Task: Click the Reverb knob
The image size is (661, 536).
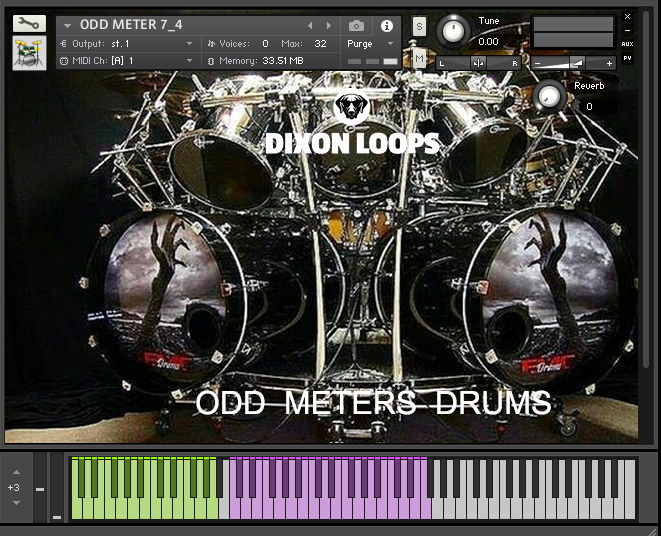Action: (x=547, y=96)
